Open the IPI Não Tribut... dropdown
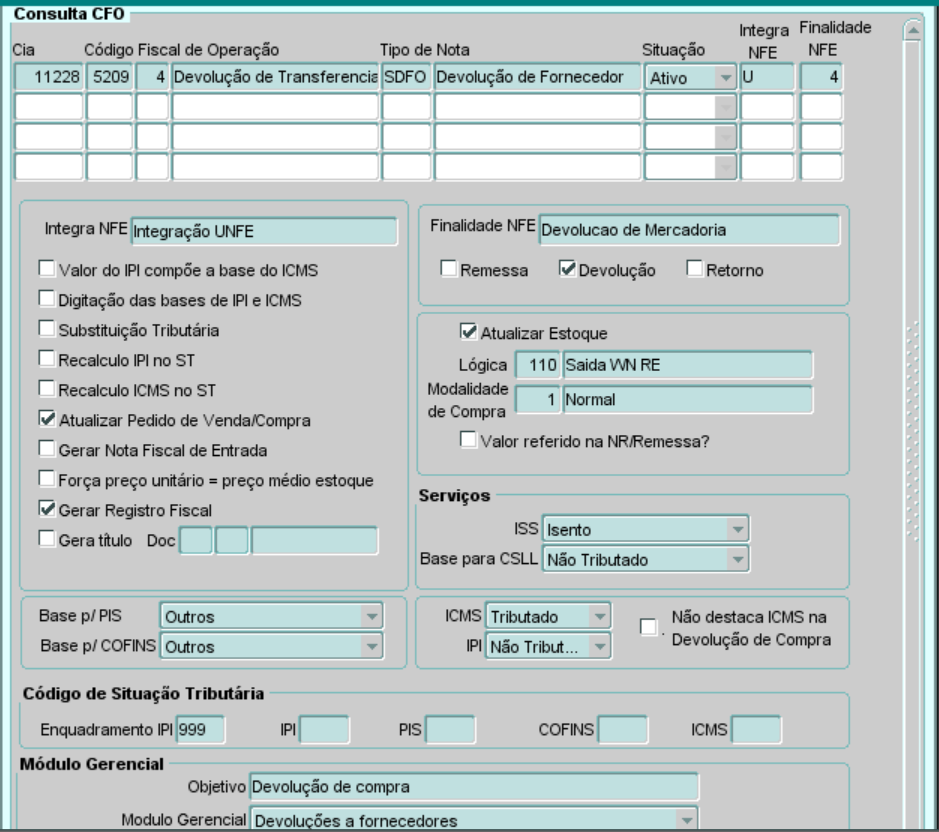 coord(548,646)
